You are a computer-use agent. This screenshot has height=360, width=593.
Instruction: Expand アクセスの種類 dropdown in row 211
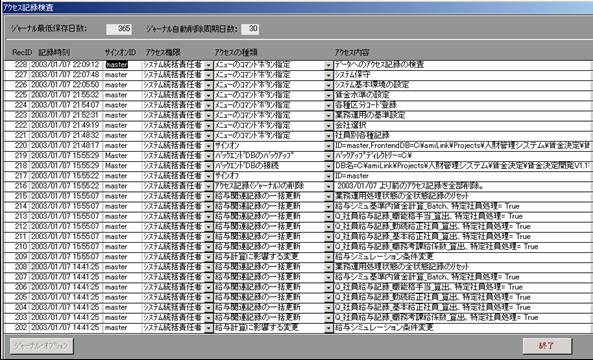(328, 237)
